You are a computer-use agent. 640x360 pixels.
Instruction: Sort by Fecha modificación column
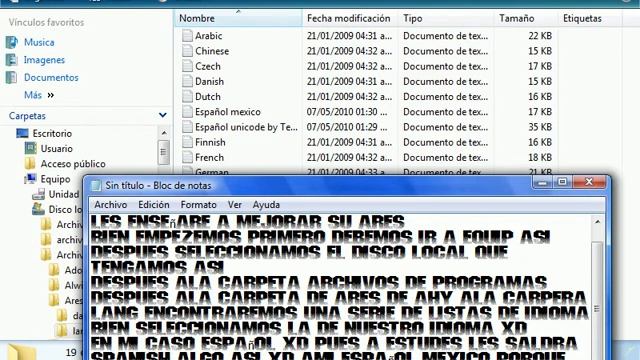(x=350, y=18)
